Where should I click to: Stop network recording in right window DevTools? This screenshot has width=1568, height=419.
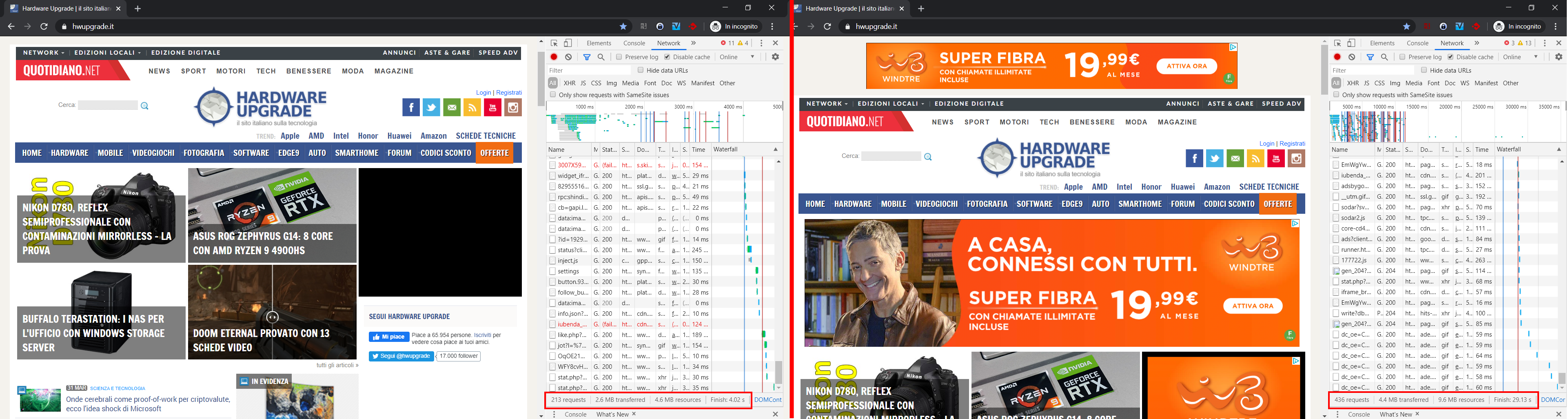pyautogui.click(x=1337, y=57)
